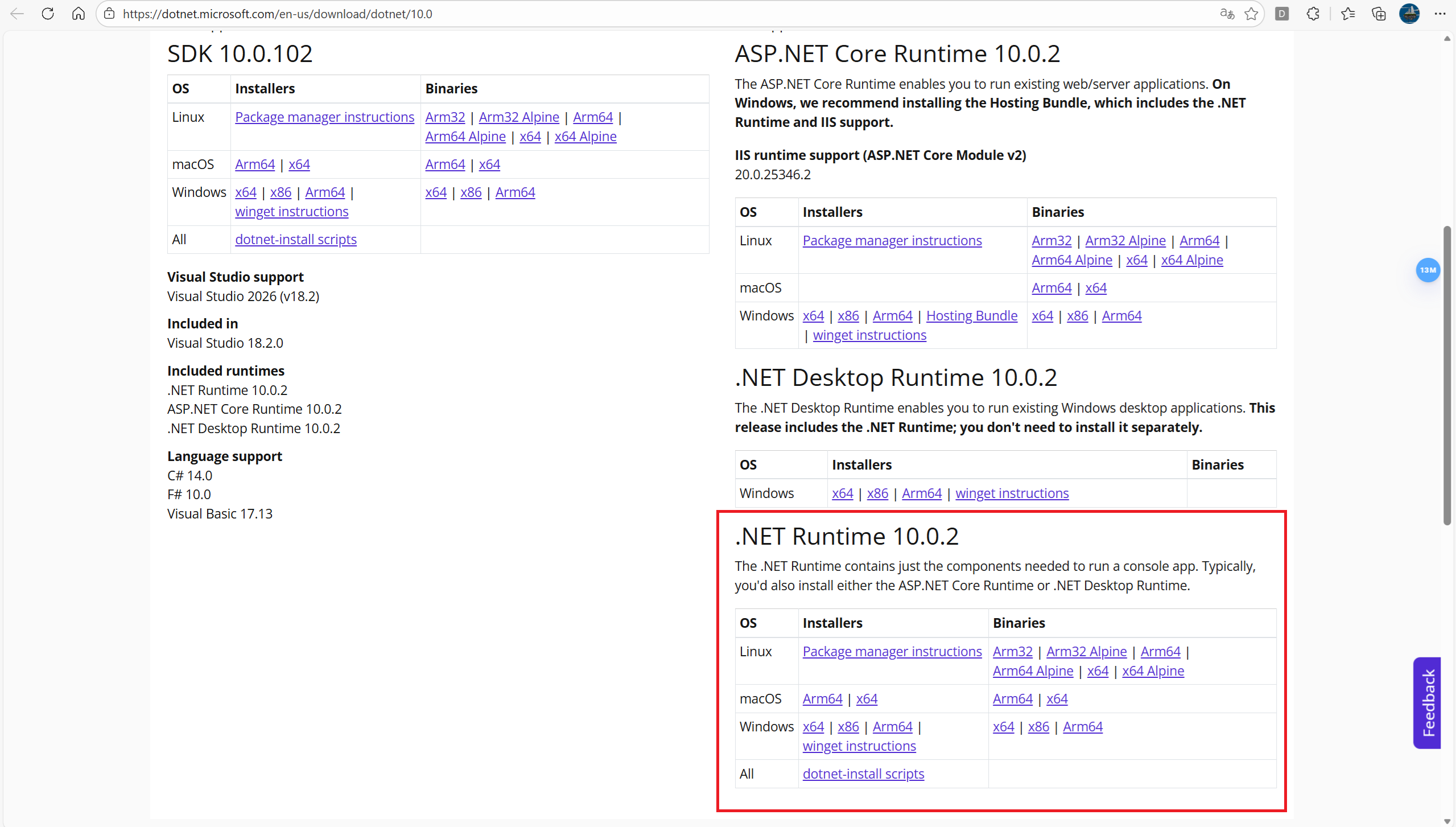Click the home icon in the toolbar

[x=79, y=14]
